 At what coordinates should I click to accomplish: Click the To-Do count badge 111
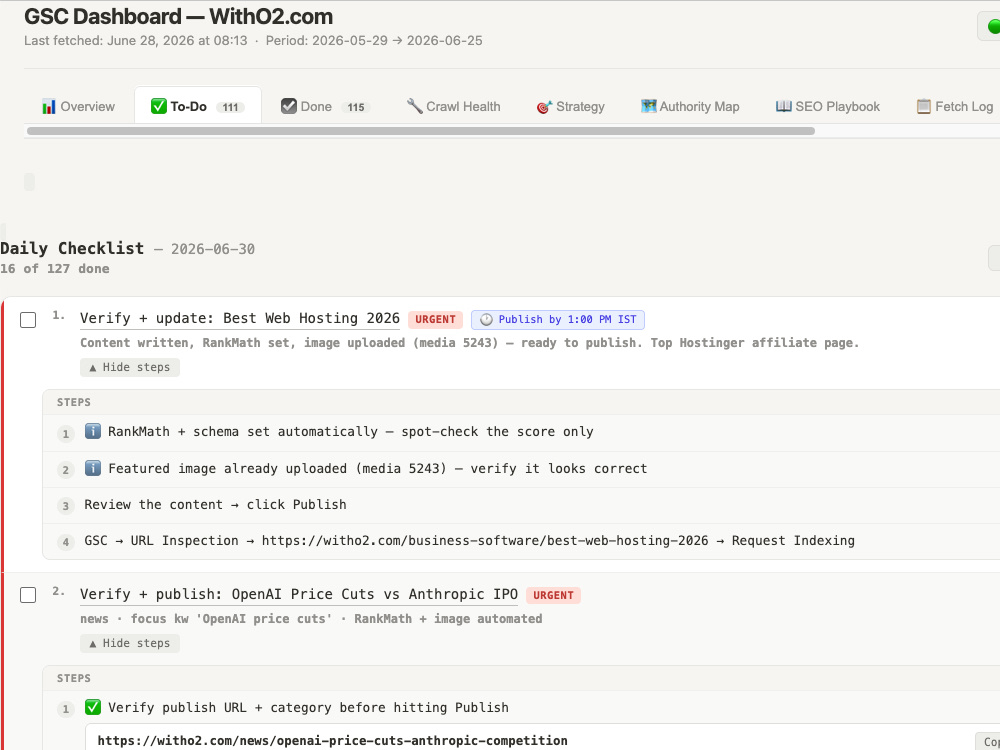pyautogui.click(x=230, y=107)
